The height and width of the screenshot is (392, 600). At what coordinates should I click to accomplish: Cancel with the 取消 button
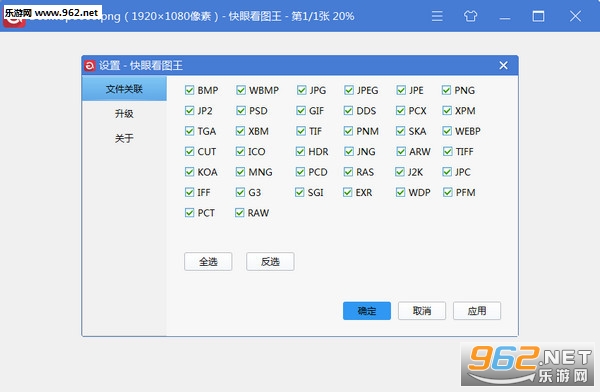click(422, 310)
